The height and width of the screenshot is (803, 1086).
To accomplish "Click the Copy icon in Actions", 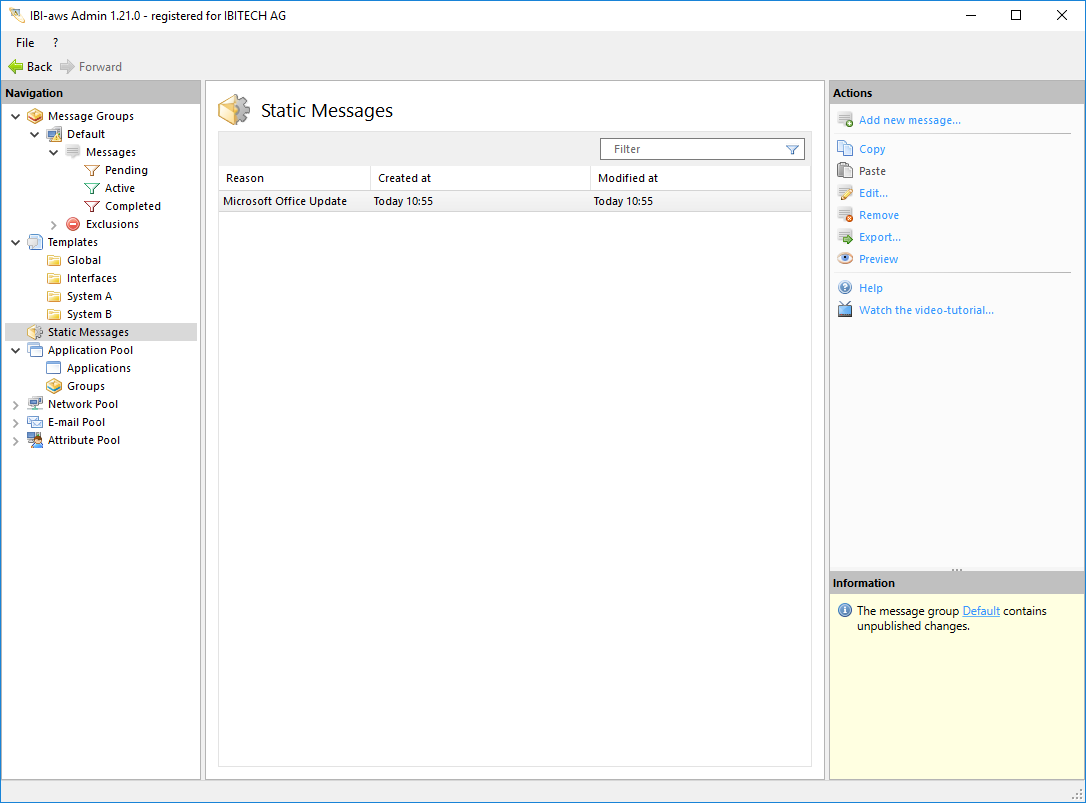I will pos(845,149).
